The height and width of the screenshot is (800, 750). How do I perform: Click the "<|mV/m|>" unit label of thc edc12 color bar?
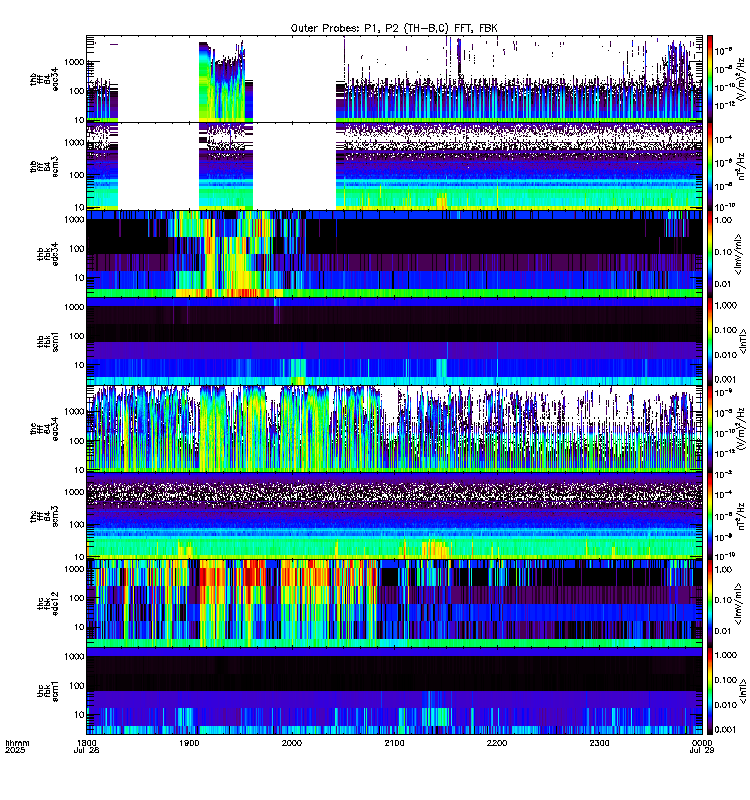tap(738, 605)
